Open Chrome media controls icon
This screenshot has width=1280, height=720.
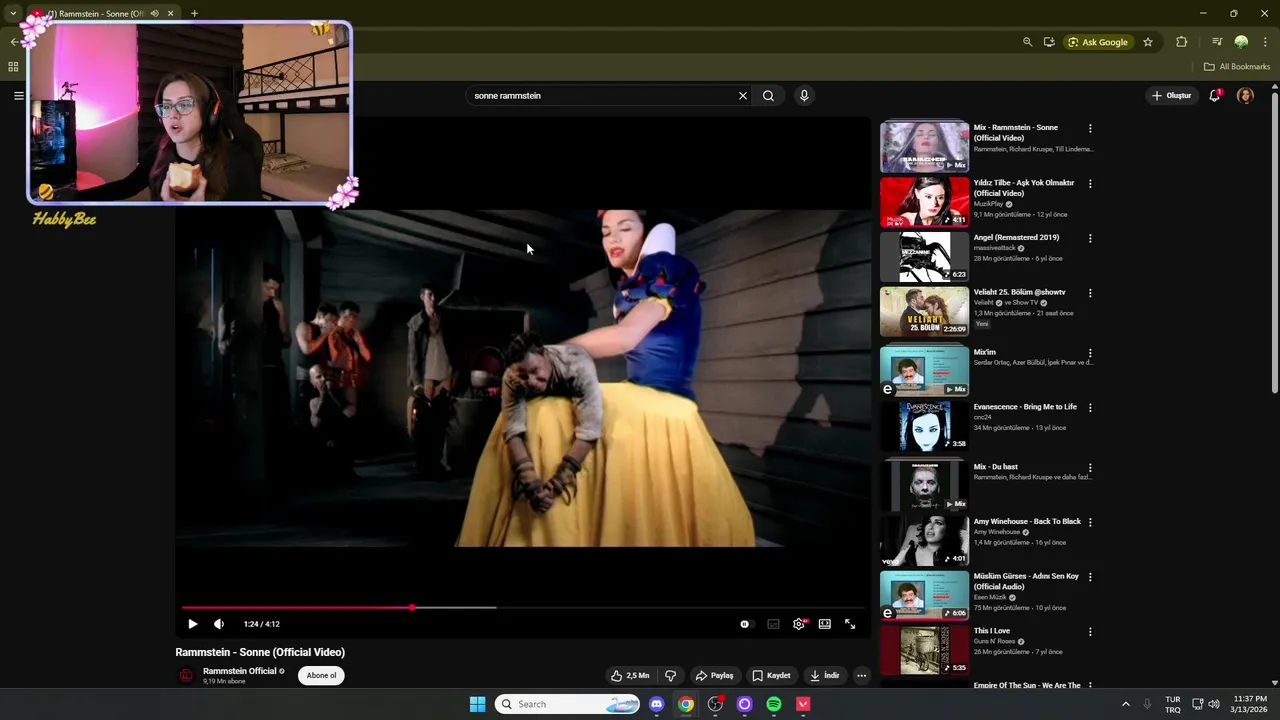(x=1217, y=42)
